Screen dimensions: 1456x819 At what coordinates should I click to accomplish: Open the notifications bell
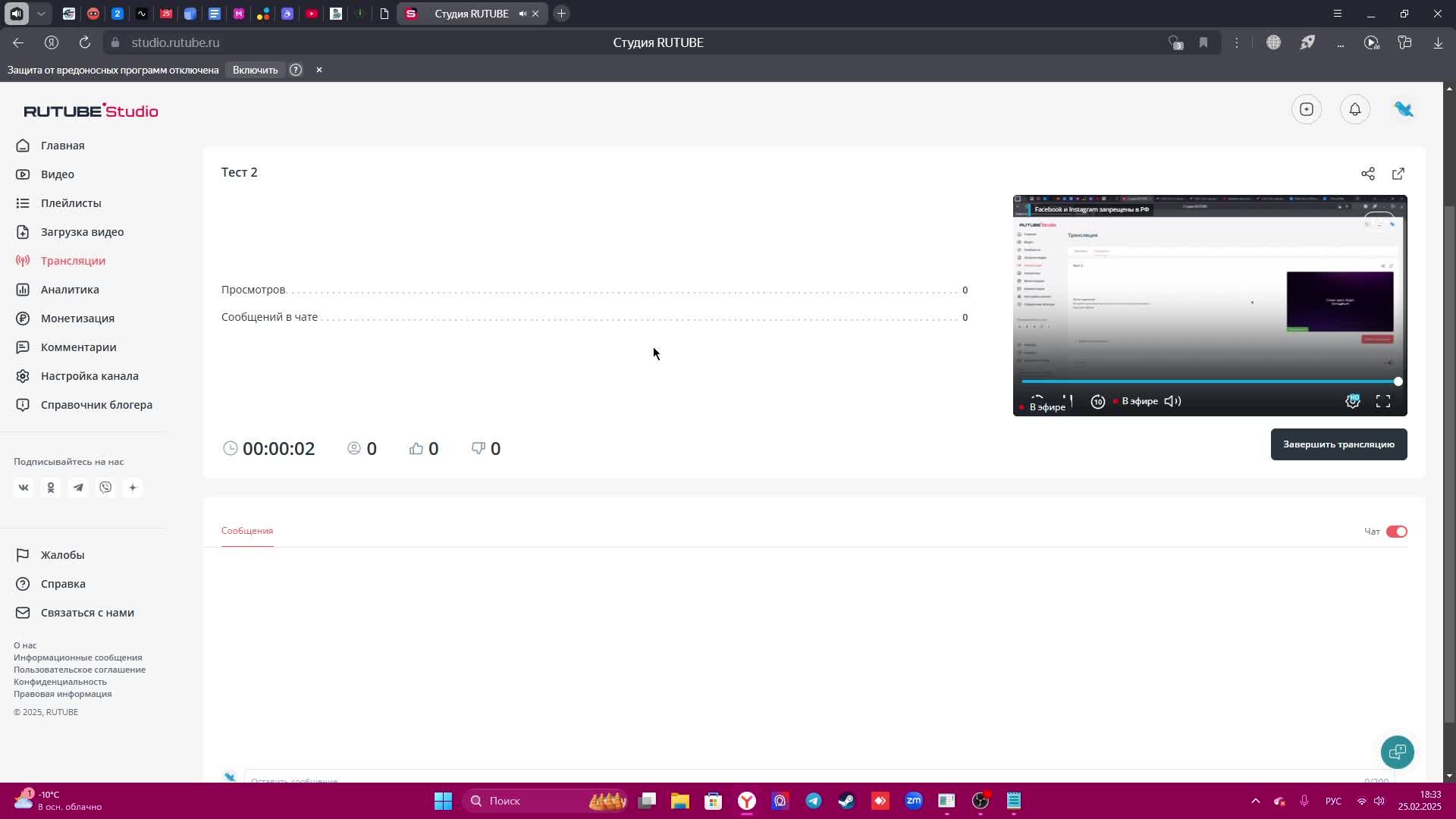pyautogui.click(x=1355, y=109)
